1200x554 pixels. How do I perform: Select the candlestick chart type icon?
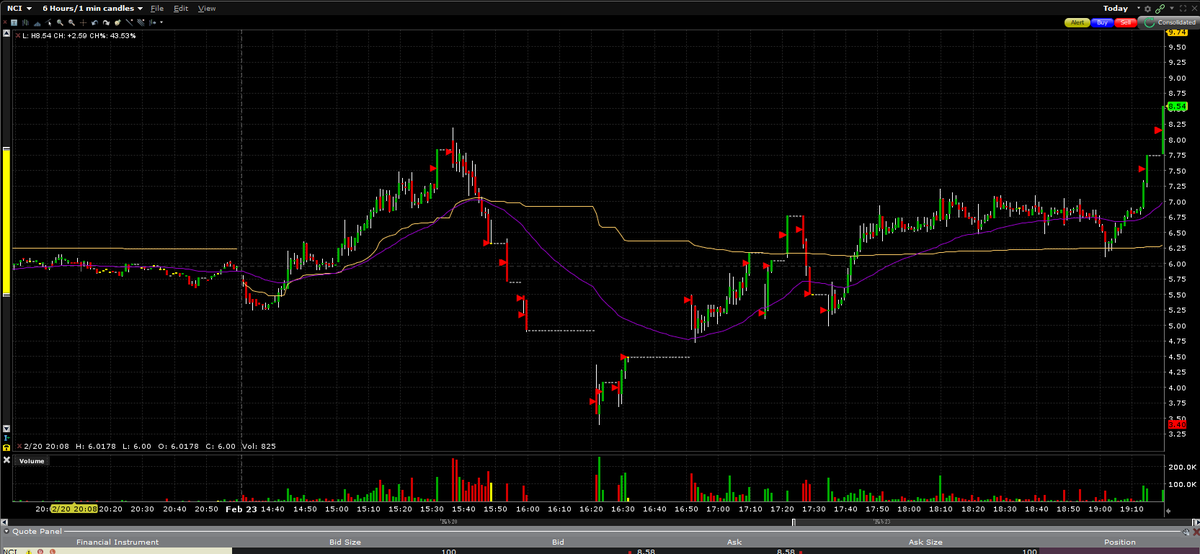[25, 23]
